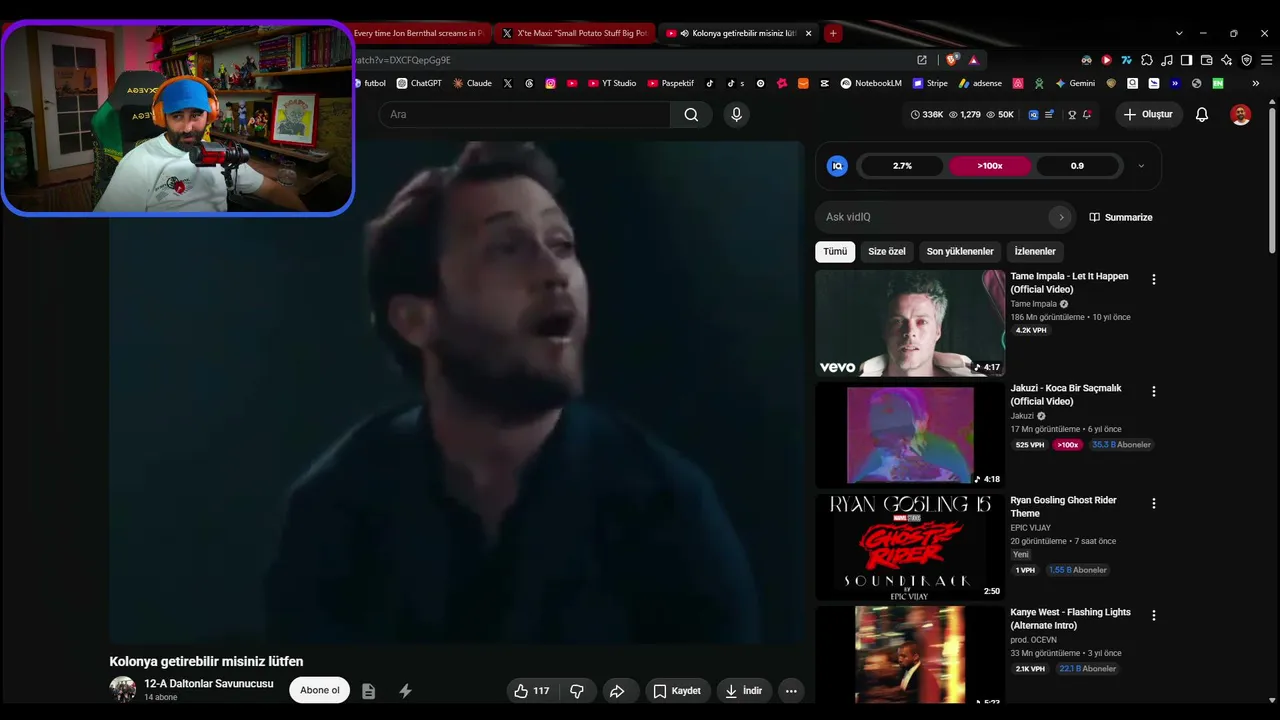The width and height of the screenshot is (1280, 720).
Task: Open more actions three-dot menu under video
Action: (791, 691)
